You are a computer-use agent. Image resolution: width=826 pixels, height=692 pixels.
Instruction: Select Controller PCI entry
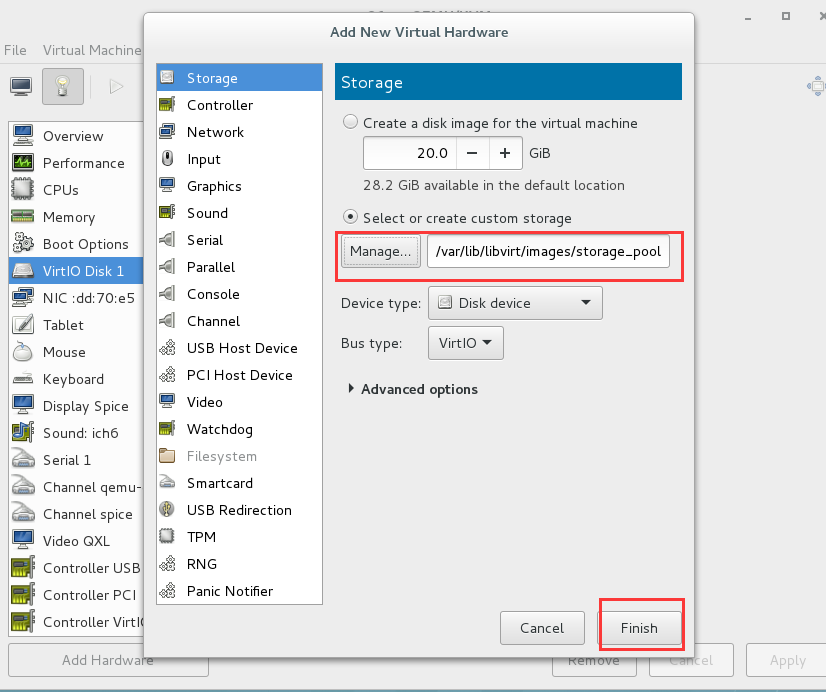76,595
